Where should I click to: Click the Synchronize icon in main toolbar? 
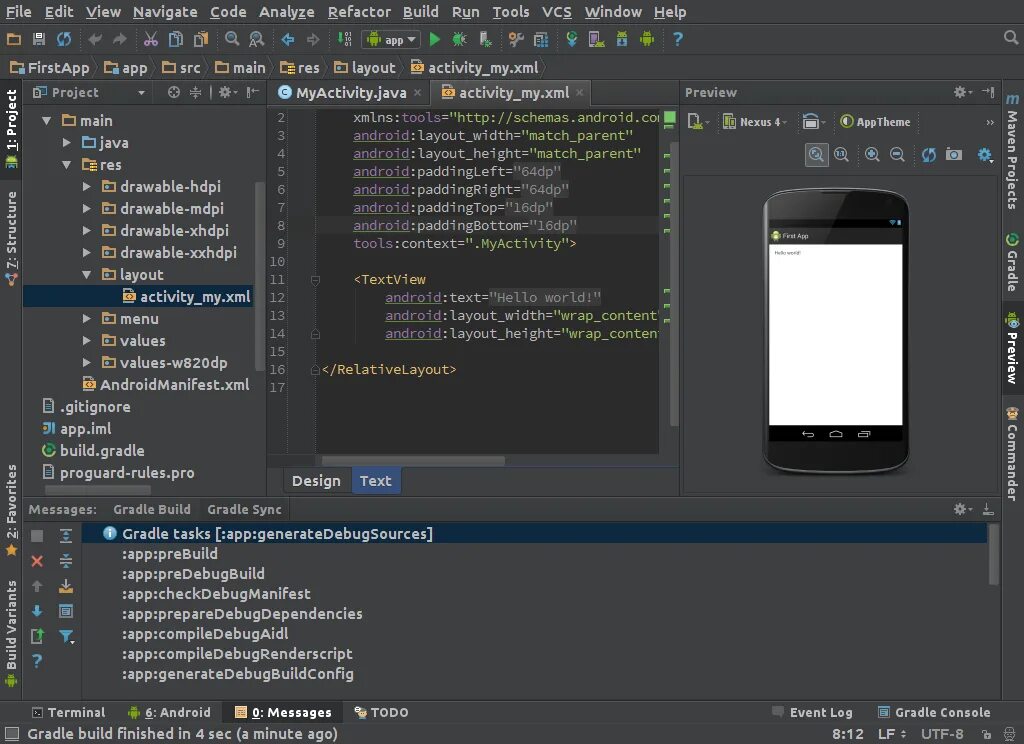63,39
